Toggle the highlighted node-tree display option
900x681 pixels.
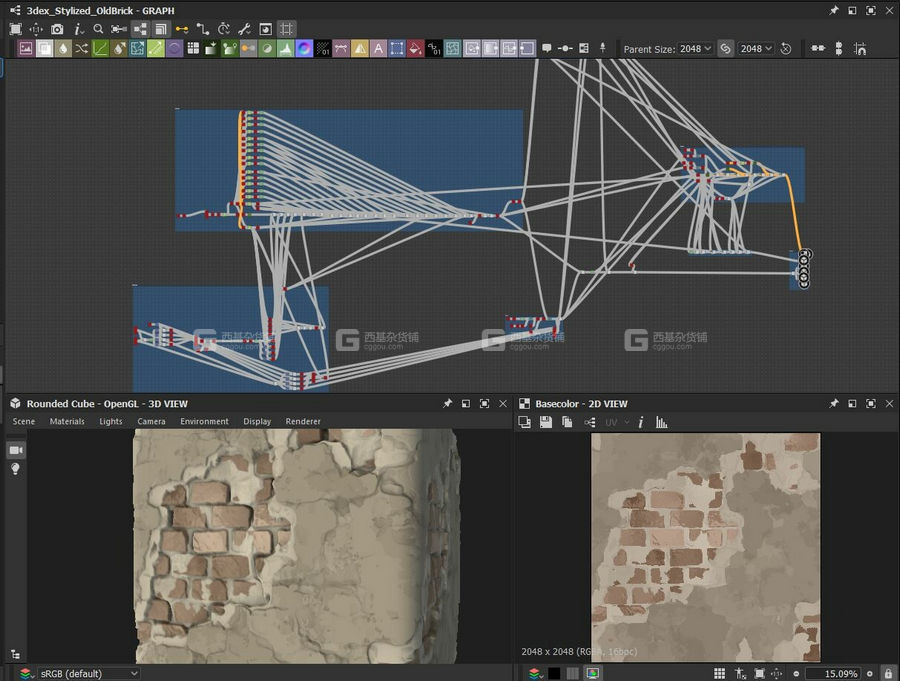pos(140,29)
